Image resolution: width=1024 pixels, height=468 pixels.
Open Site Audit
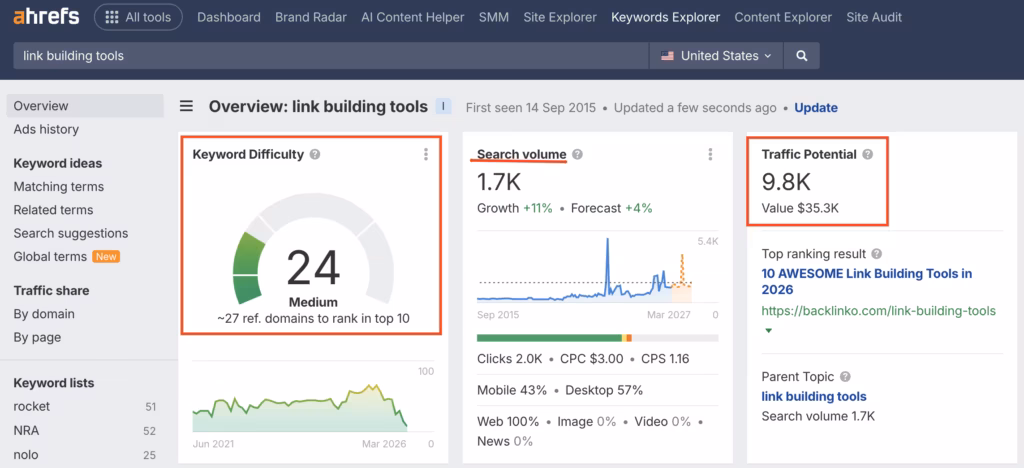coord(874,18)
